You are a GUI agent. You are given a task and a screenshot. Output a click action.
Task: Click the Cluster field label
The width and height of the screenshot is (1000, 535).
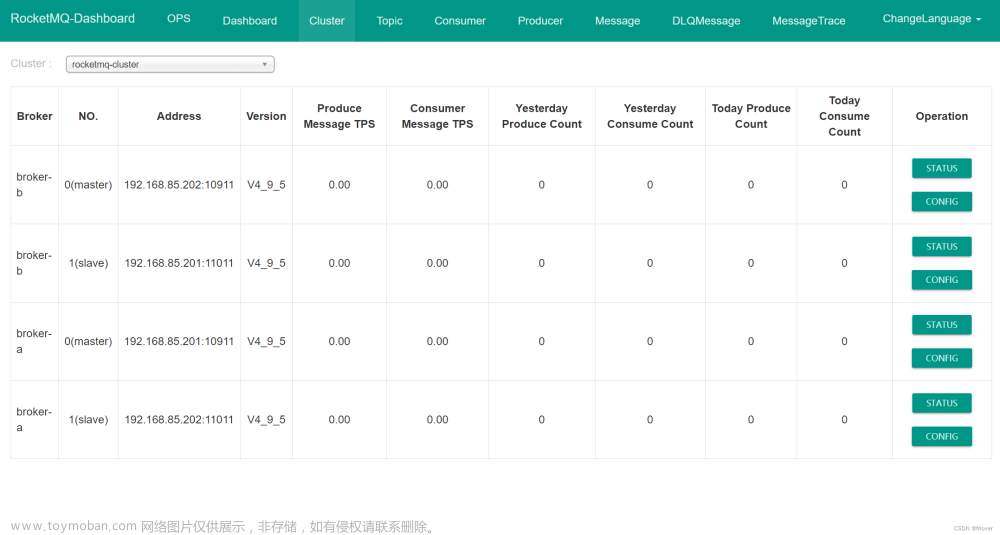31,63
